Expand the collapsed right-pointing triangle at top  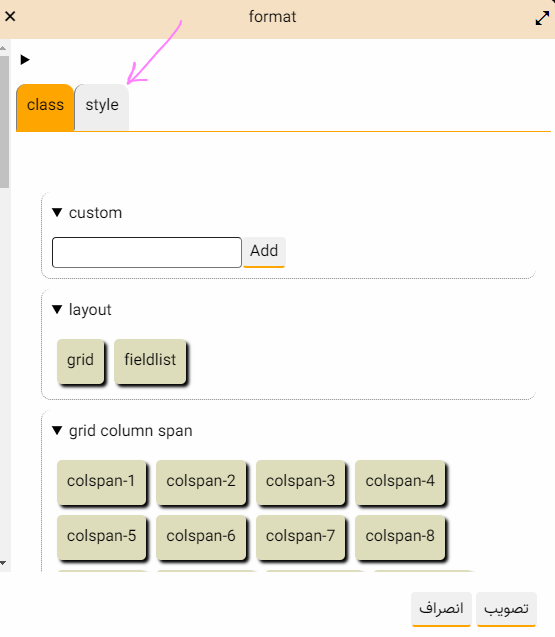[25, 60]
